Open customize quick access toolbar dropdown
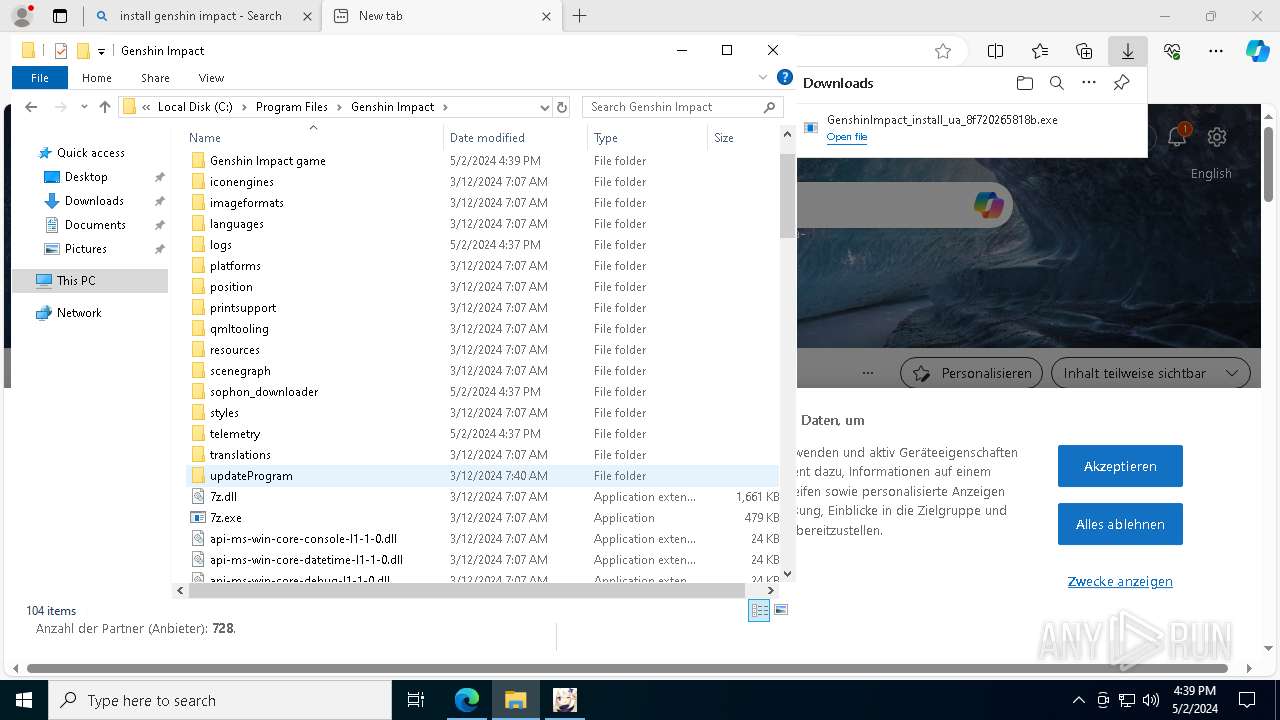Screen dimensions: 1280x720 pyautogui.click(x=101, y=51)
